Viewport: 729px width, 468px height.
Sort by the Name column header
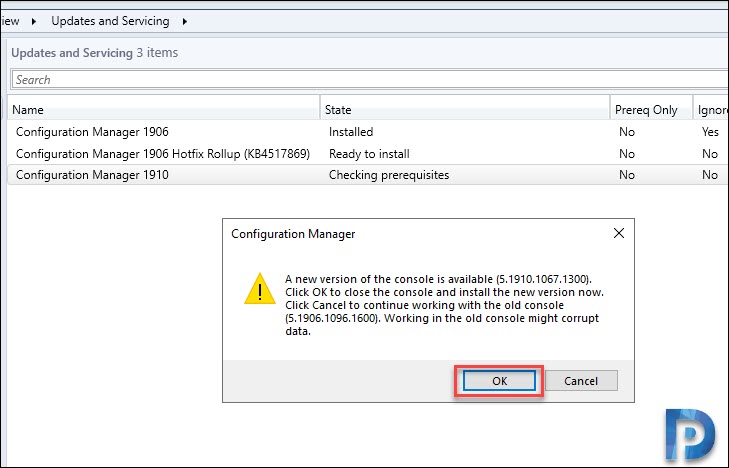tap(164, 110)
